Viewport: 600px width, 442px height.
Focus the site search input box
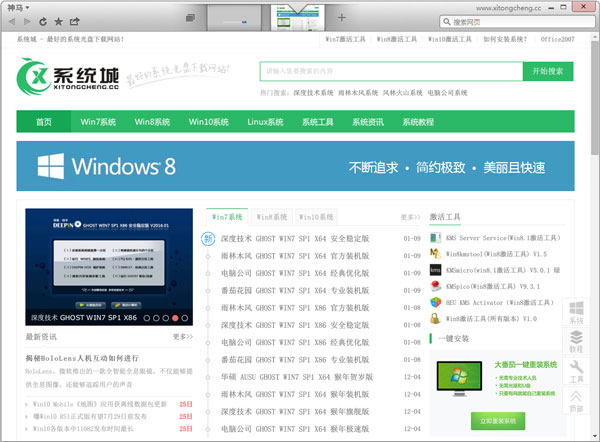pyautogui.click(x=391, y=71)
